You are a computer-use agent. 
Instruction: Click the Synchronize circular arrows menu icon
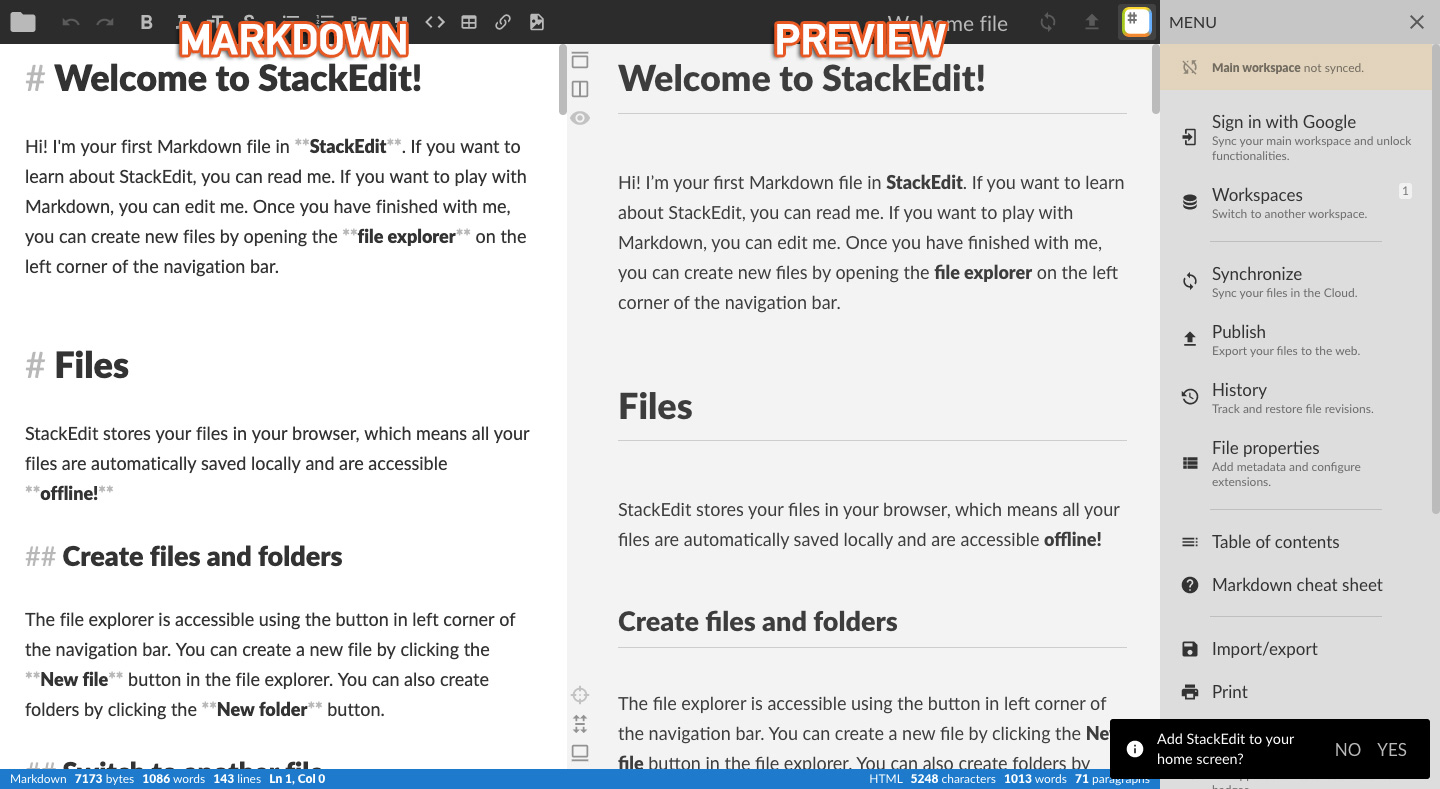tap(1190, 282)
